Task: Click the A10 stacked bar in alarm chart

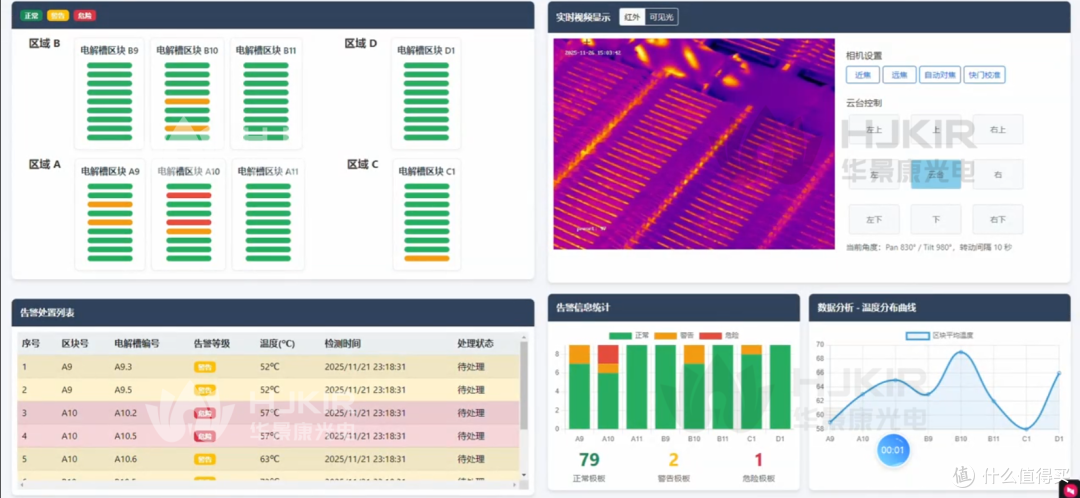Action: click(x=608, y=387)
